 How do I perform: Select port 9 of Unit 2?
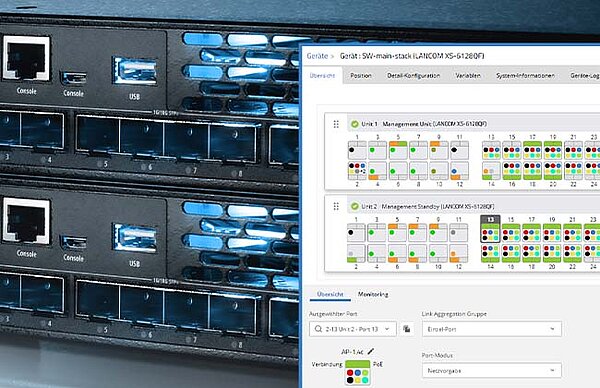click(438, 233)
